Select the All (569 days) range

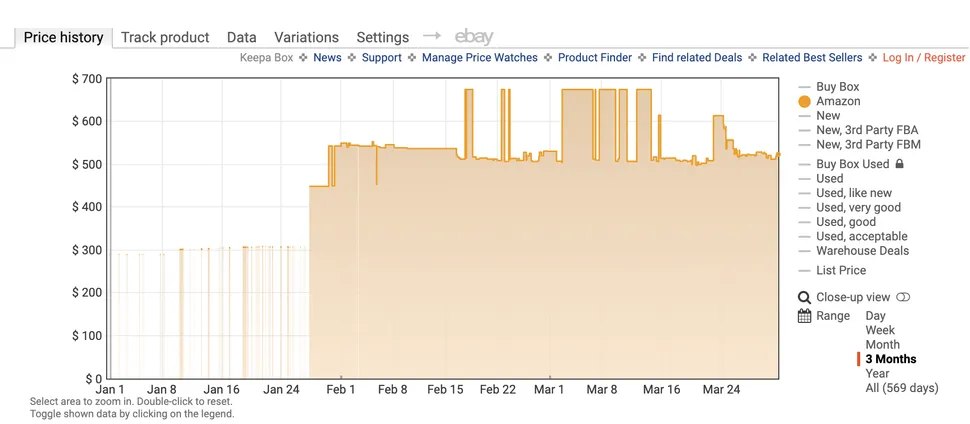(x=903, y=388)
